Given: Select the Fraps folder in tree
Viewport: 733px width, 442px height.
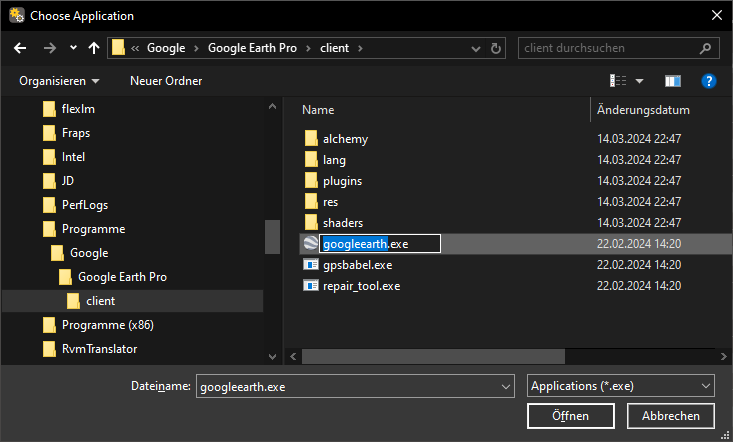Looking at the screenshot, I should [76, 133].
